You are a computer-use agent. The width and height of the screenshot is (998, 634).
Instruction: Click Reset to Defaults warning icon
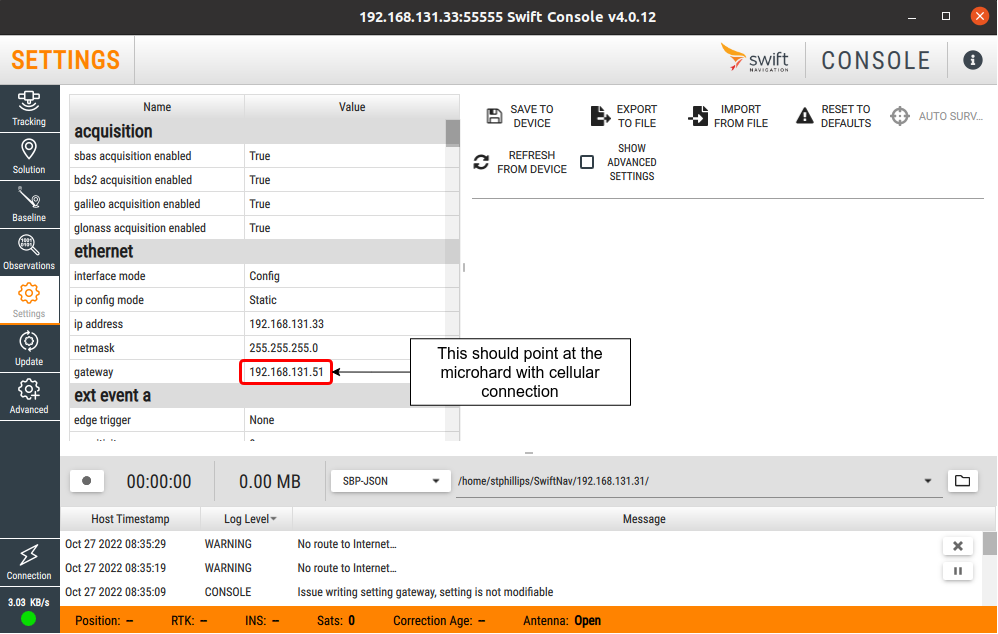[x=805, y=116]
